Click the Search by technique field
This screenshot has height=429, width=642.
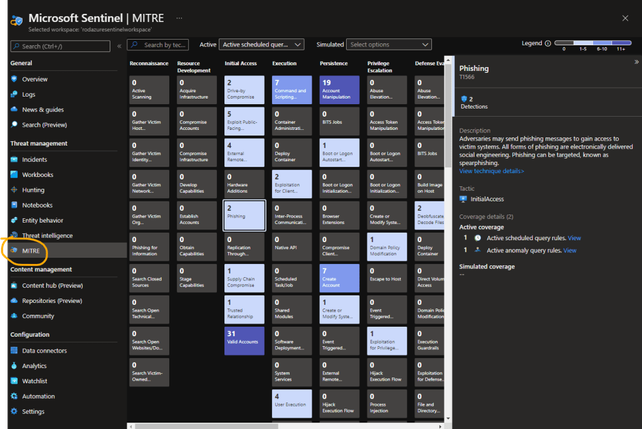(x=158, y=45)
